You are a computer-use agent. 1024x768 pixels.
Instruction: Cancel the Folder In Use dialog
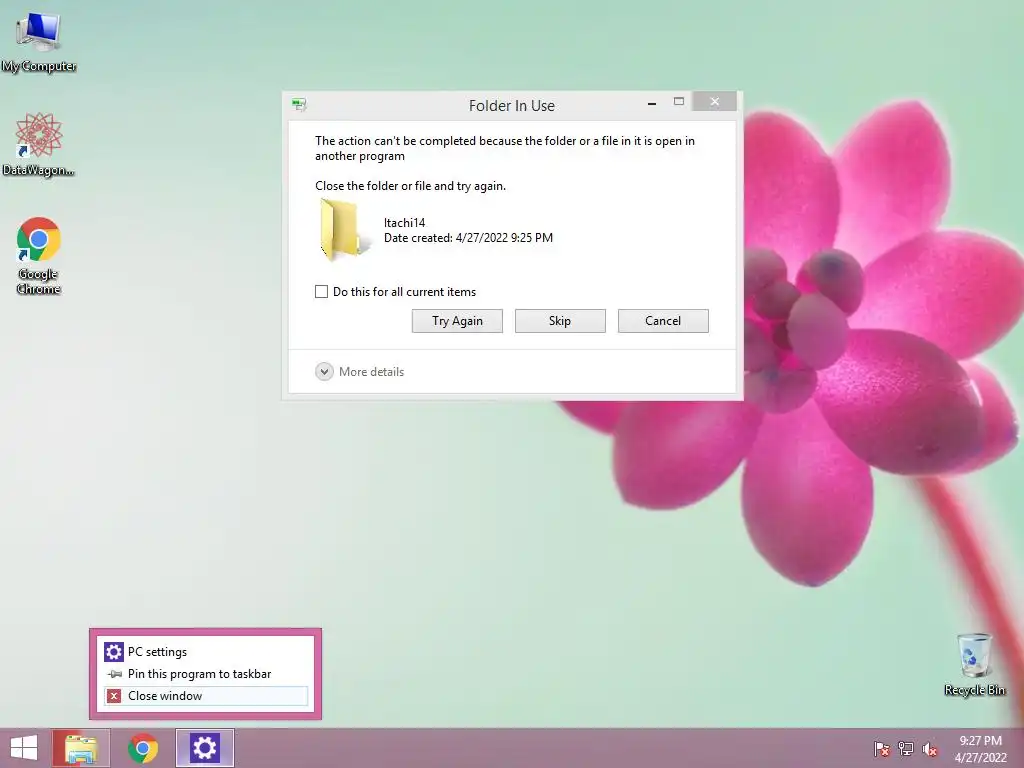(663, 321)
